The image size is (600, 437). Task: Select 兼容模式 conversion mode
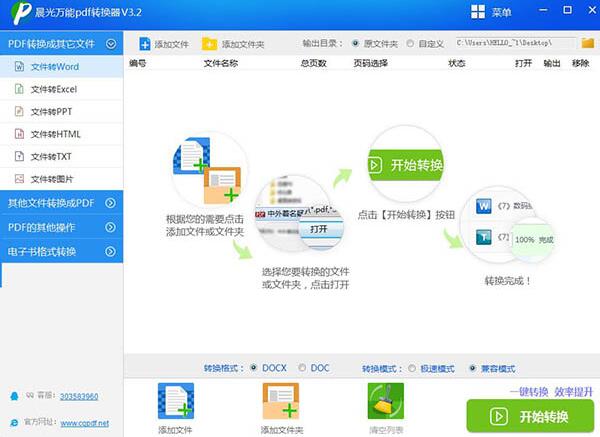click(x=473, y=368)
